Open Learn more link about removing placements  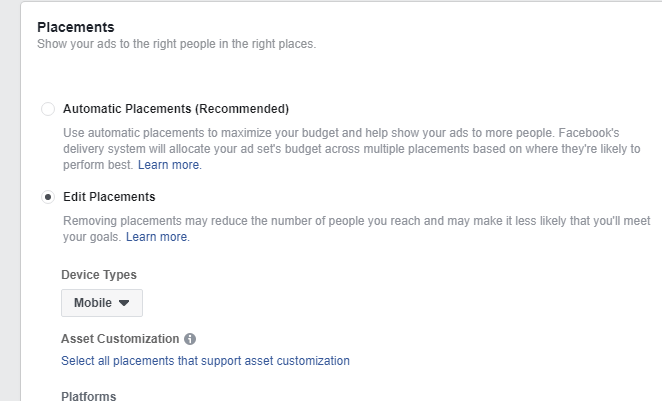(x=158, y=237)
